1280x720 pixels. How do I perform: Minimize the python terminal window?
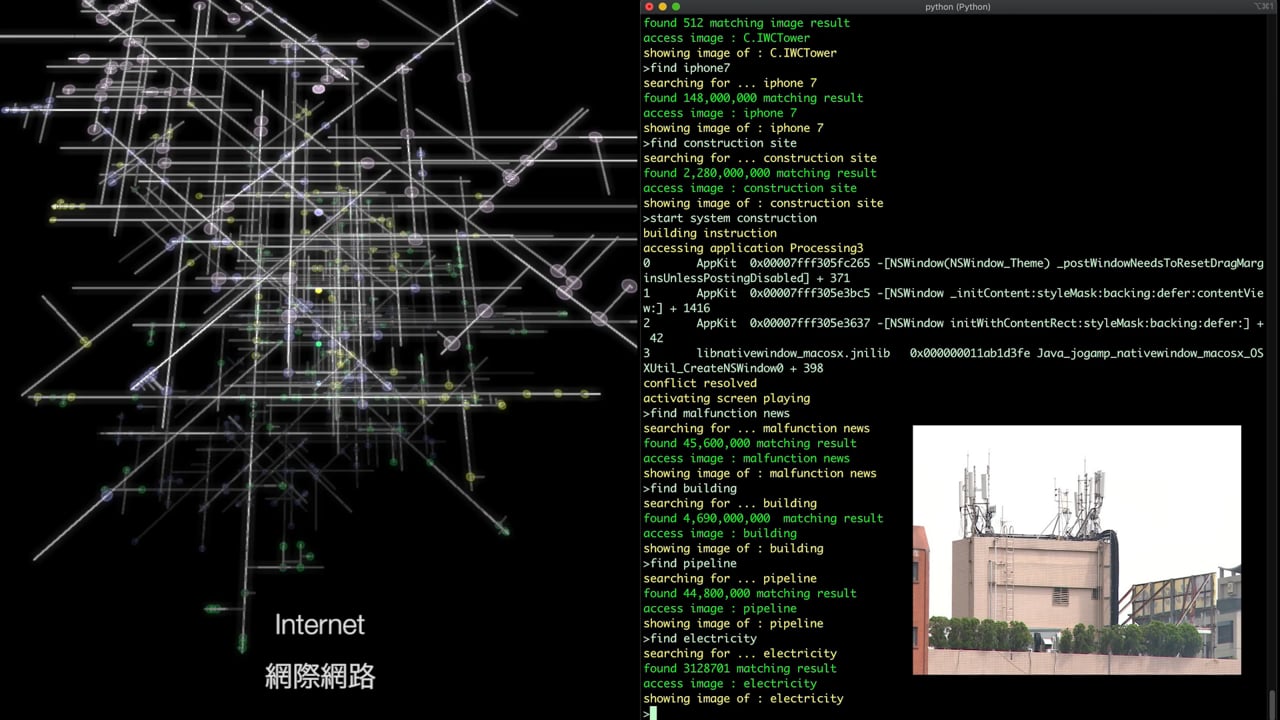pyautogui.click(x=662, y=7)
